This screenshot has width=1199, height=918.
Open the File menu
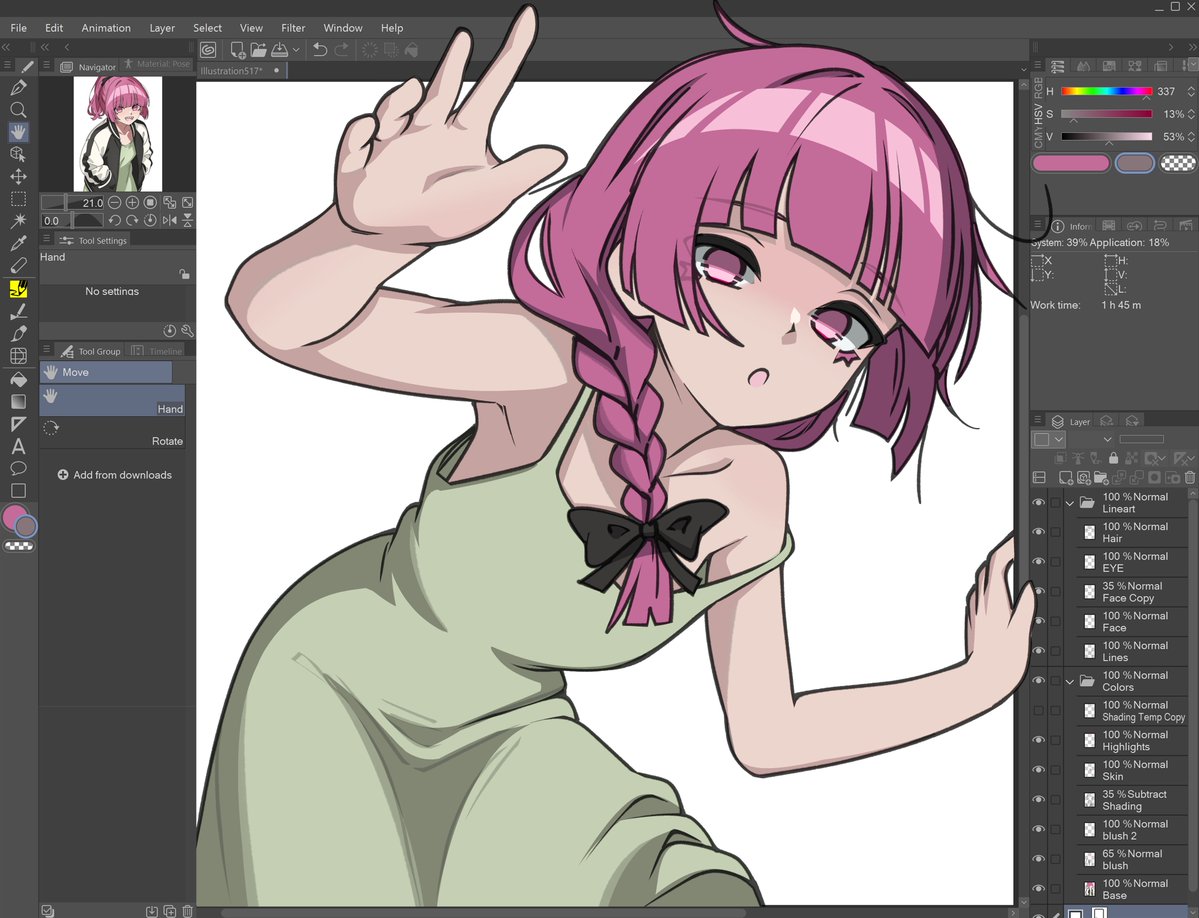(18, 28)
